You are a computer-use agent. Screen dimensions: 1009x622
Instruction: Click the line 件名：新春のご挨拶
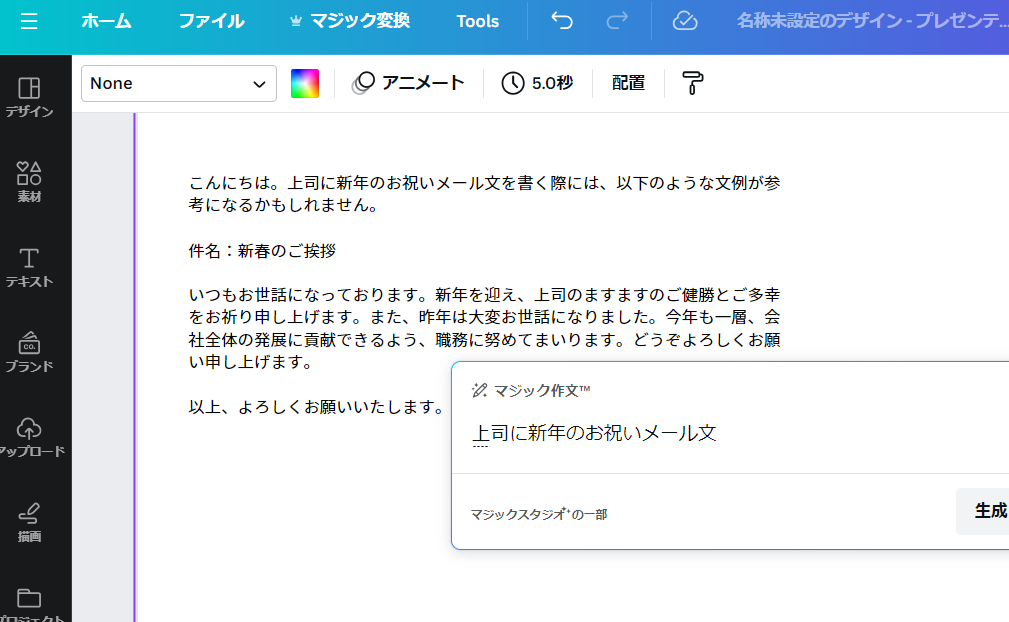tap(262, 251)
